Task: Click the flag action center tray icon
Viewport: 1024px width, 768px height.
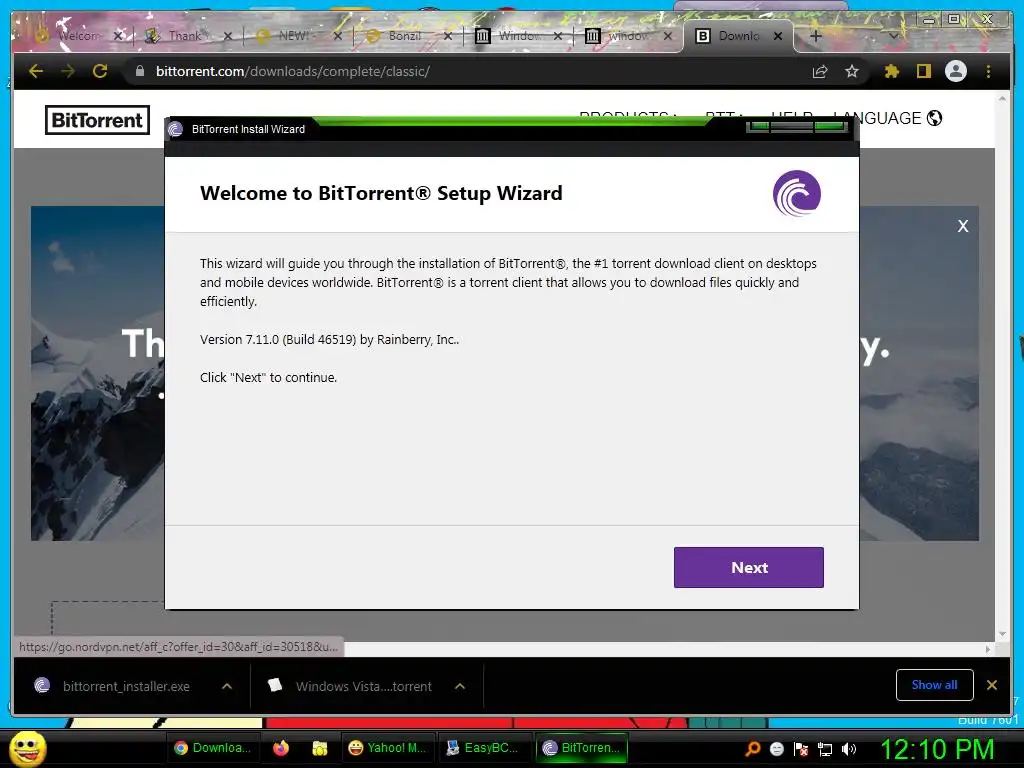Action: (x=801, y=749)
